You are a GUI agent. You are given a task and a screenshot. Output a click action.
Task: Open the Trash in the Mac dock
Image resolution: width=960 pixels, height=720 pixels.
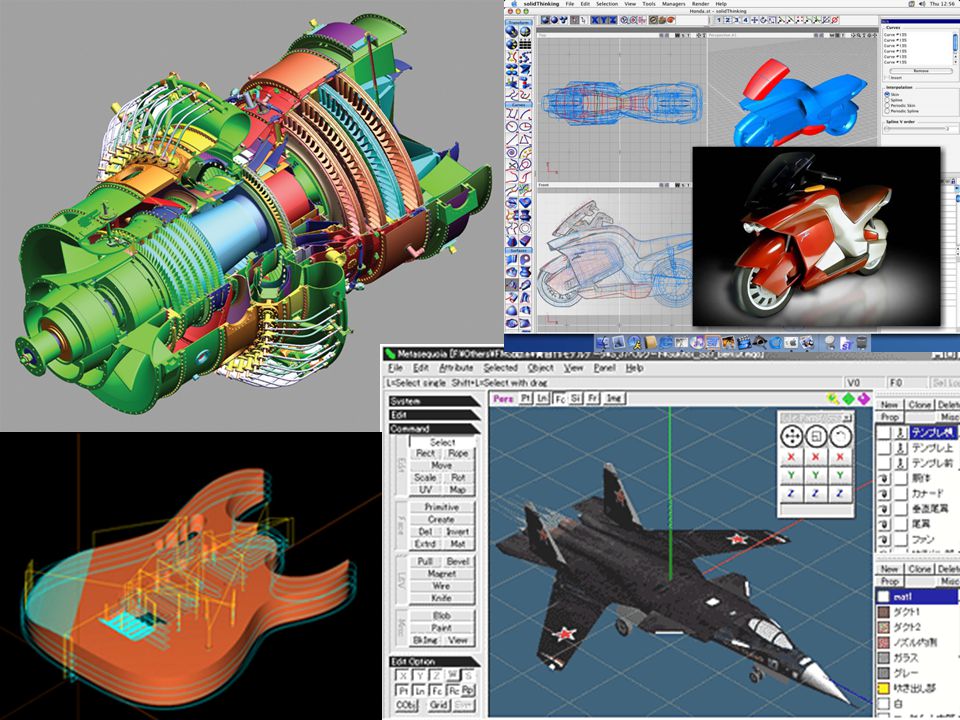pos(861,342)
